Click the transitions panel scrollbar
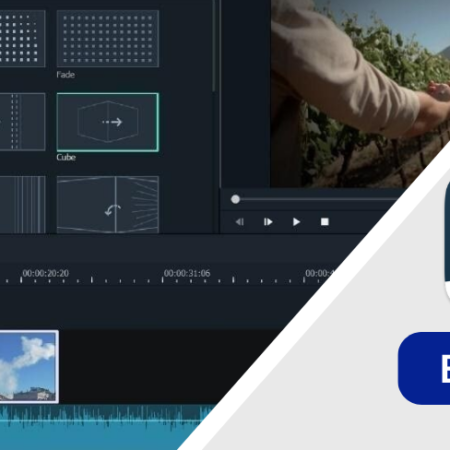 [x=214, y=46]
